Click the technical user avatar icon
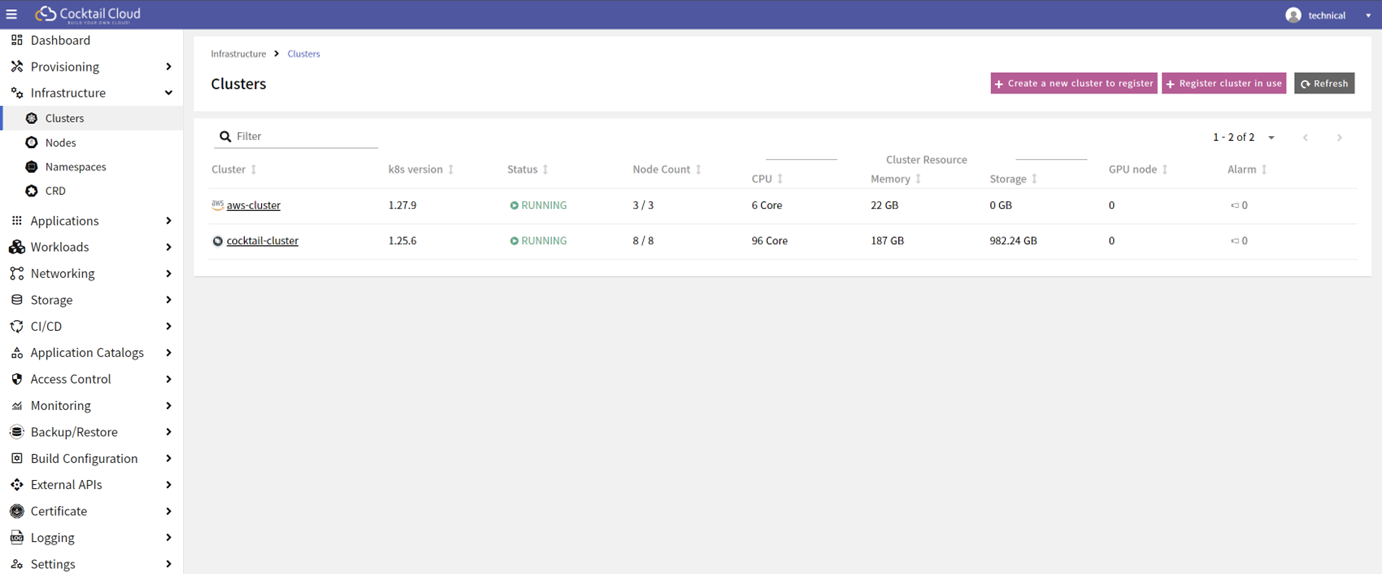This screenshot has width=1382, height=582. (x=1293, y=15)
